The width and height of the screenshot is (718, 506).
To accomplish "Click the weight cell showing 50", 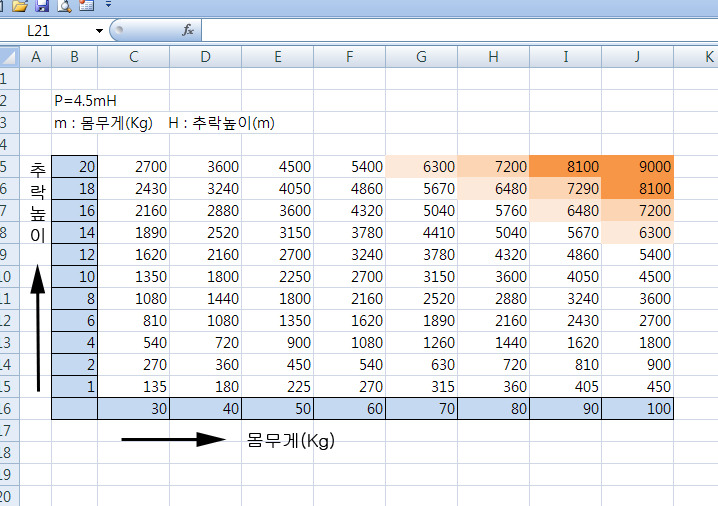I will (277, 408).
